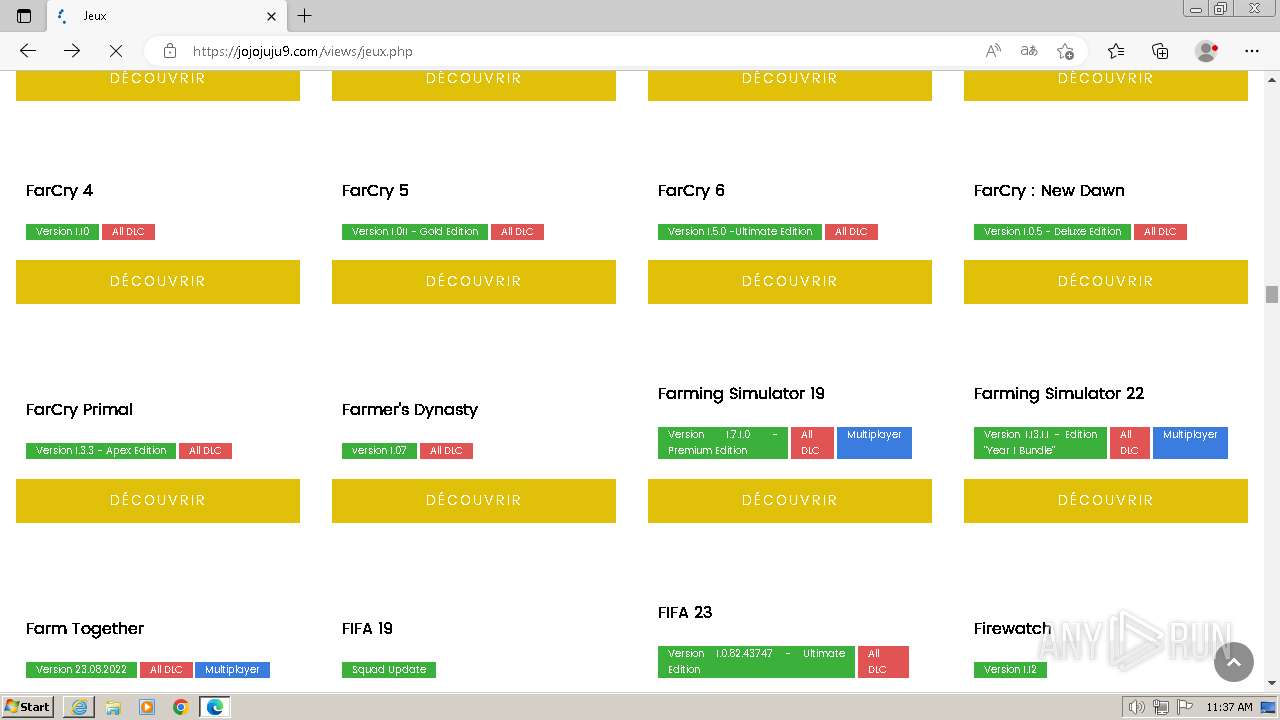Image resolution: width=1280 pixels, height=720 pixels.
Task: Click Multiplayer tag of Farm Together
Action: pyautogui.click(x=232, y=670)
